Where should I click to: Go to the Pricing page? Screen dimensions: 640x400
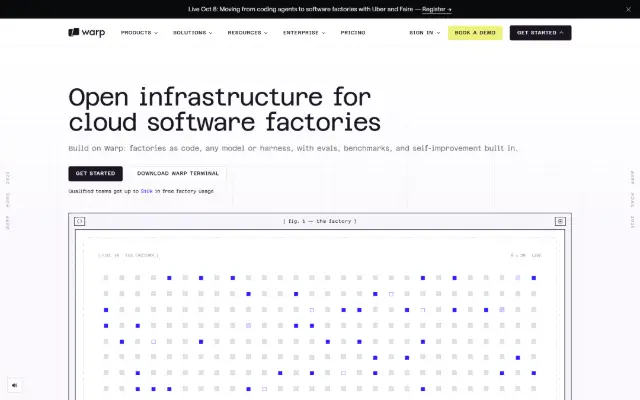point(353,33)
